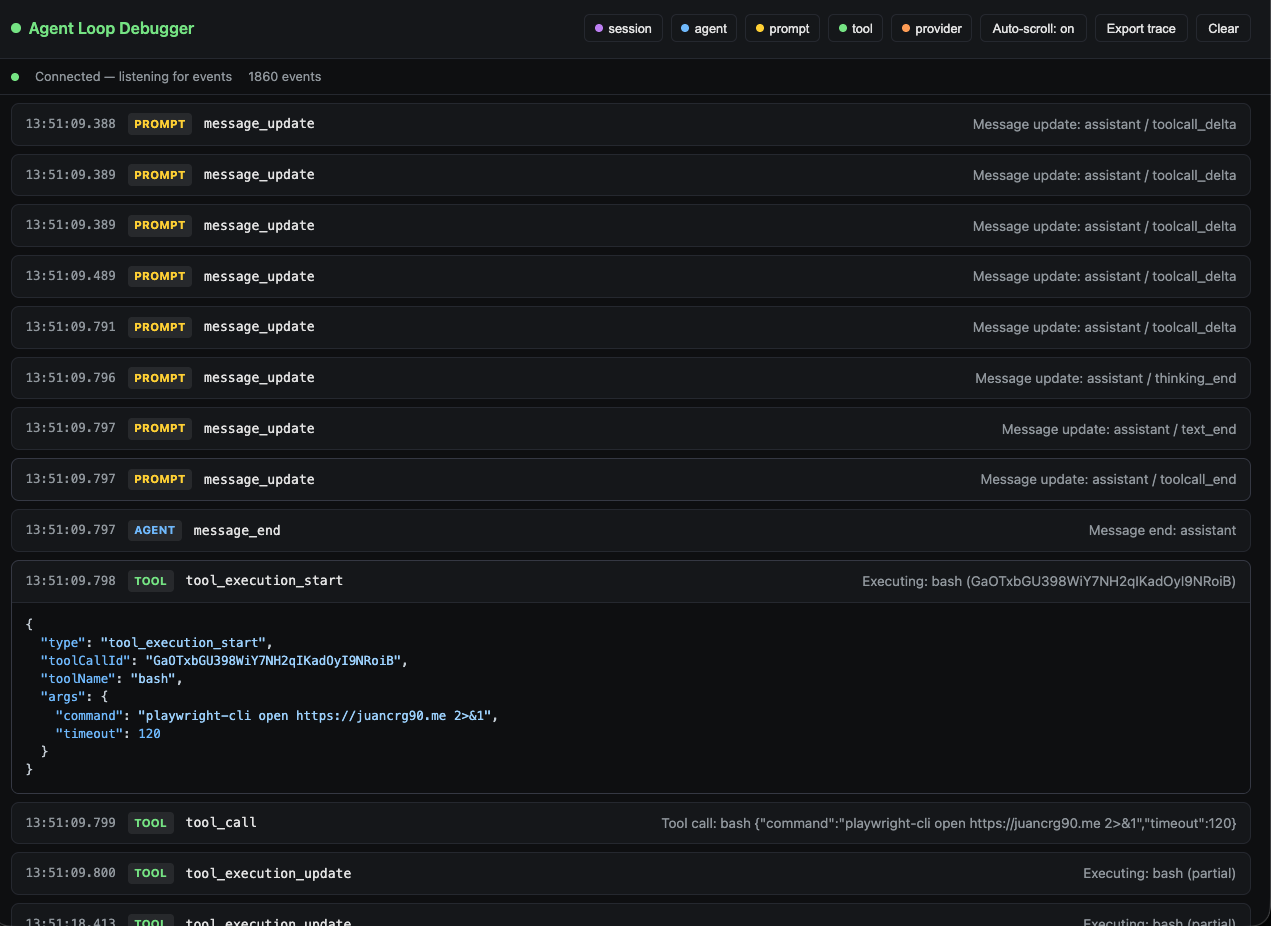This screenshot has width=1271, height=926.
Task: Click the "toolName": "bash" JSON line
Action: coord(111,679)
